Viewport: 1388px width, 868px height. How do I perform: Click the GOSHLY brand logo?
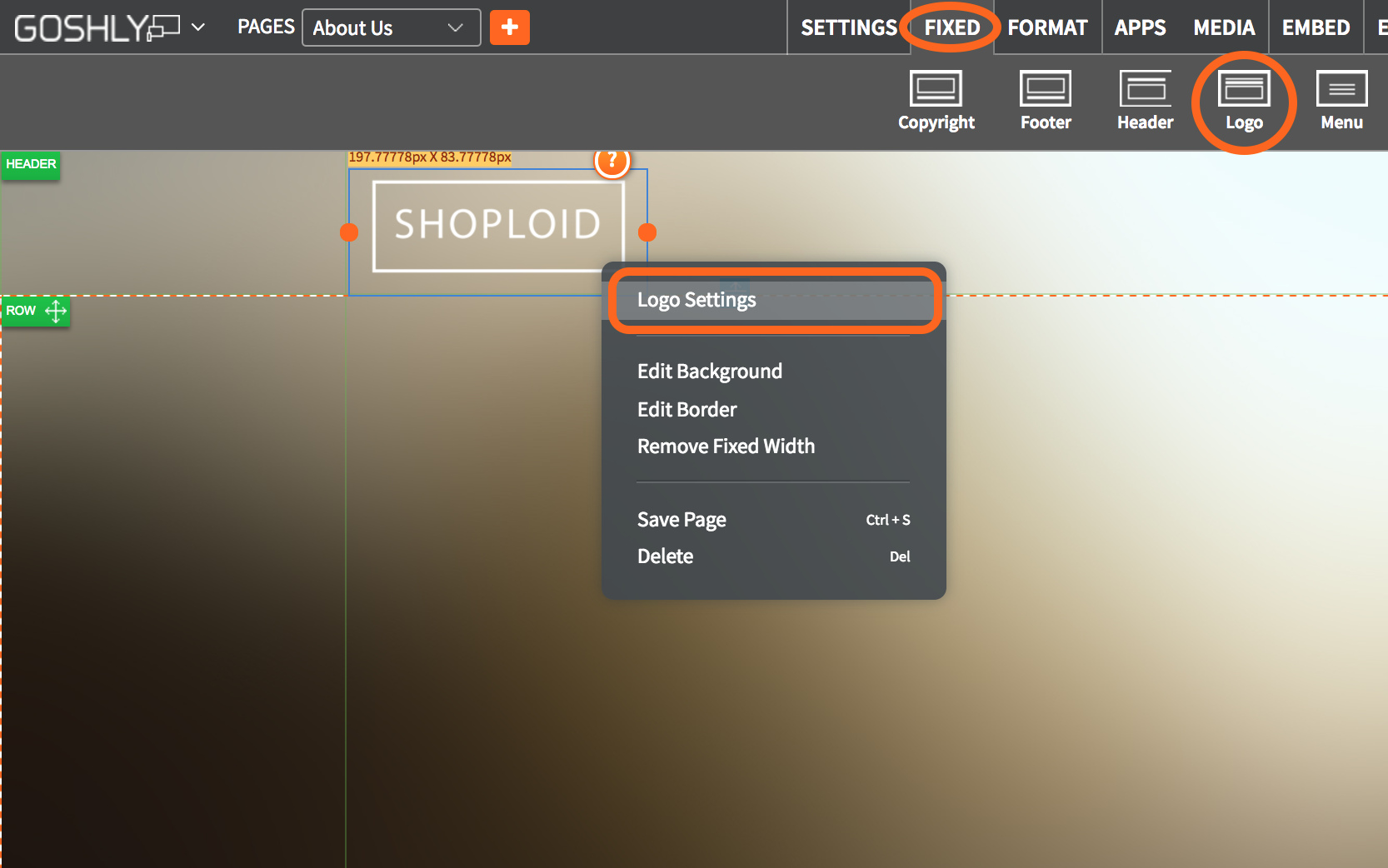[x=97, y=28]
